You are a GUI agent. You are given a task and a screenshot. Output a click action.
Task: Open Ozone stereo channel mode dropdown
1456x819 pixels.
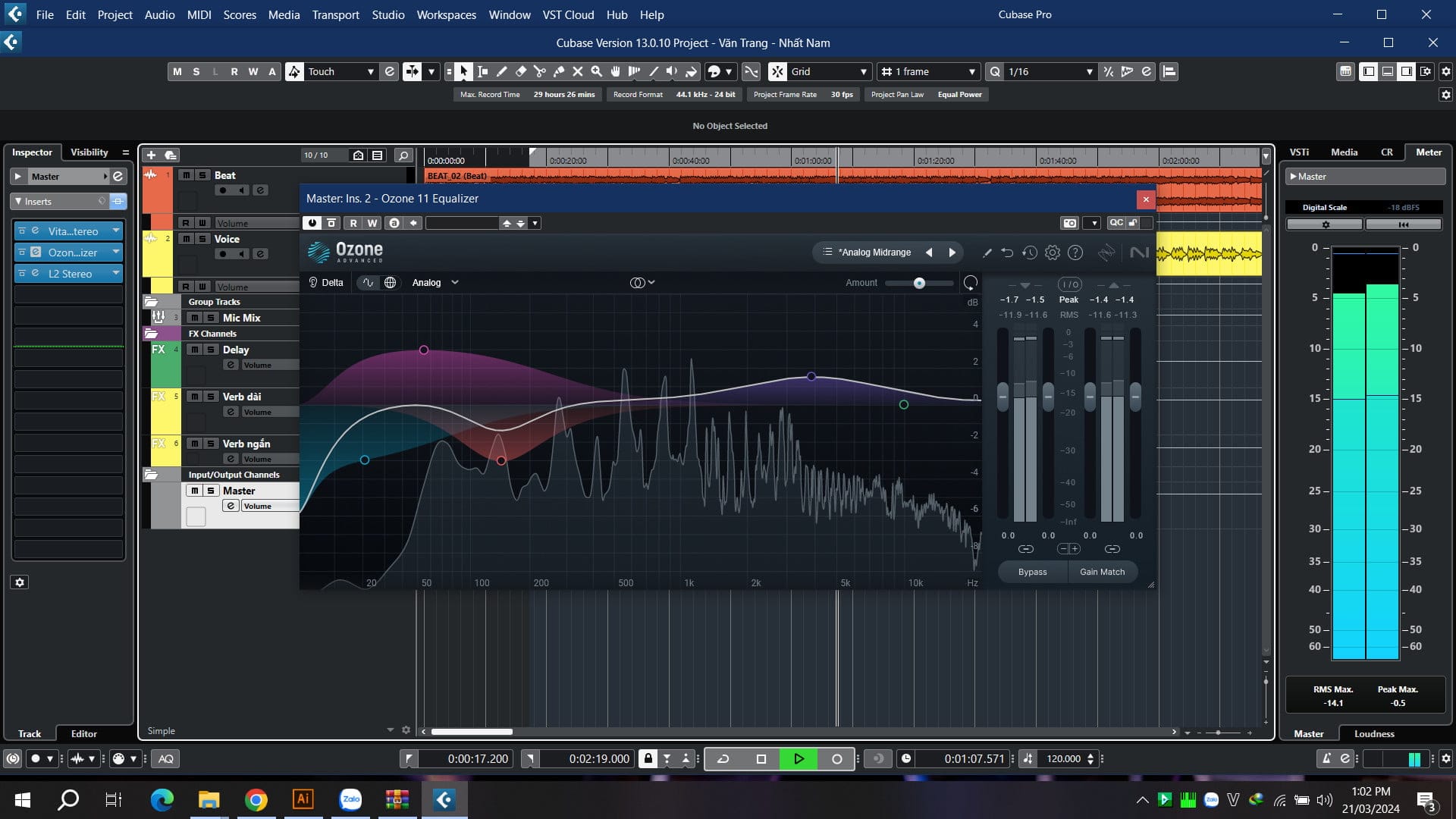click(x=642, y=282)
